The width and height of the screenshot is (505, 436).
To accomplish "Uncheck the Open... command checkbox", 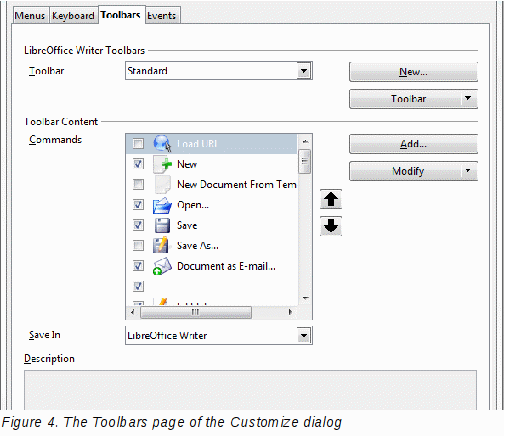I will [138, 205].
